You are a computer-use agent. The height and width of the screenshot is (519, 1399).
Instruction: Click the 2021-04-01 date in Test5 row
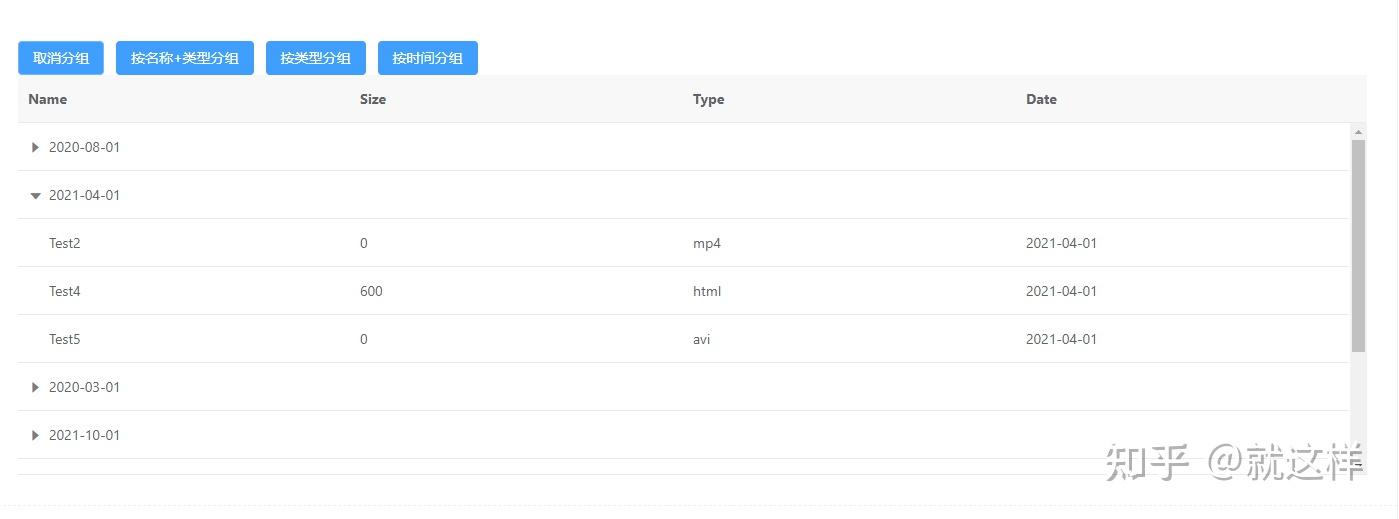pos(1061,339)
